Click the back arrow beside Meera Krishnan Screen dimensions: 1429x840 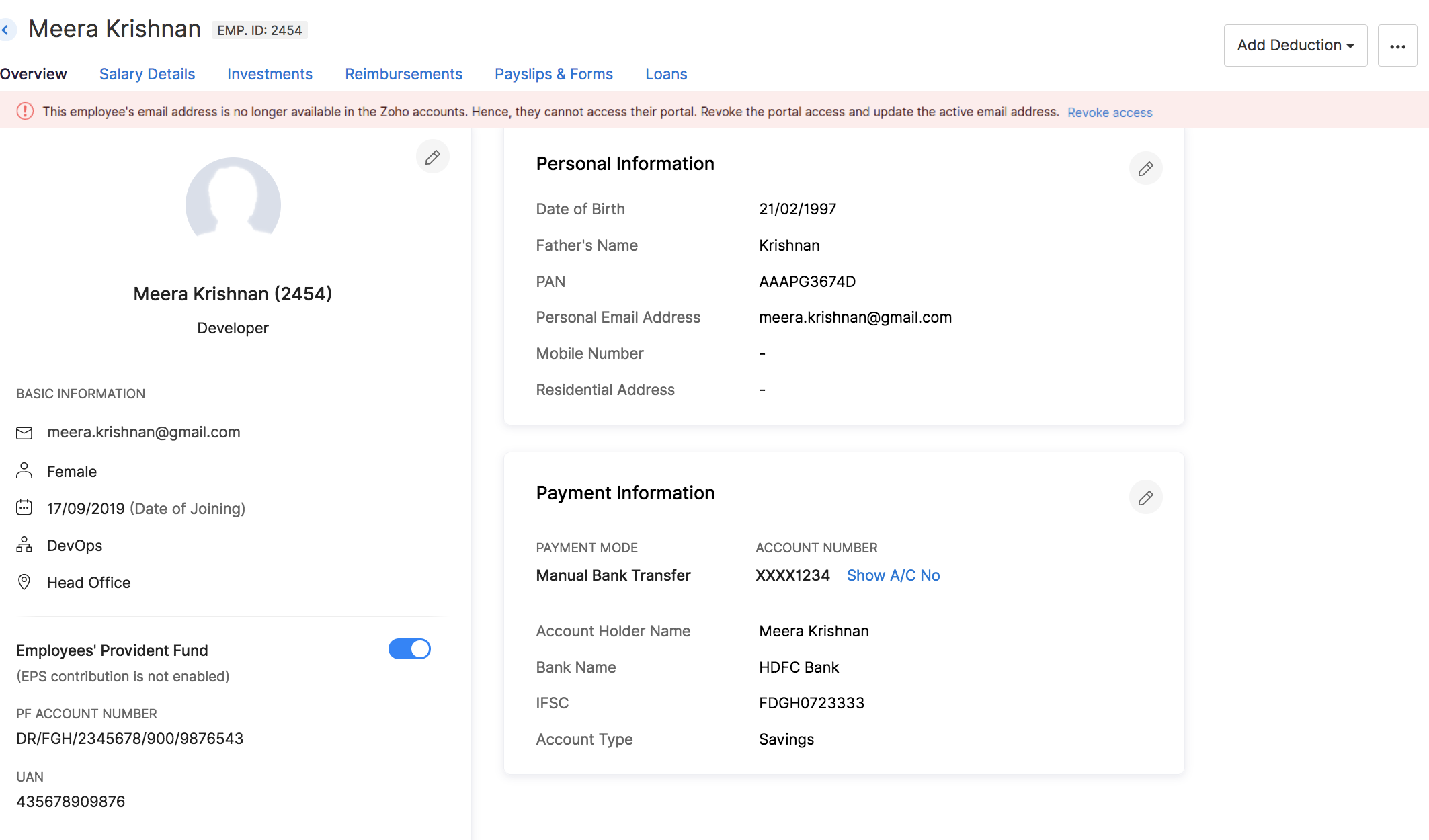pos(6,30)
